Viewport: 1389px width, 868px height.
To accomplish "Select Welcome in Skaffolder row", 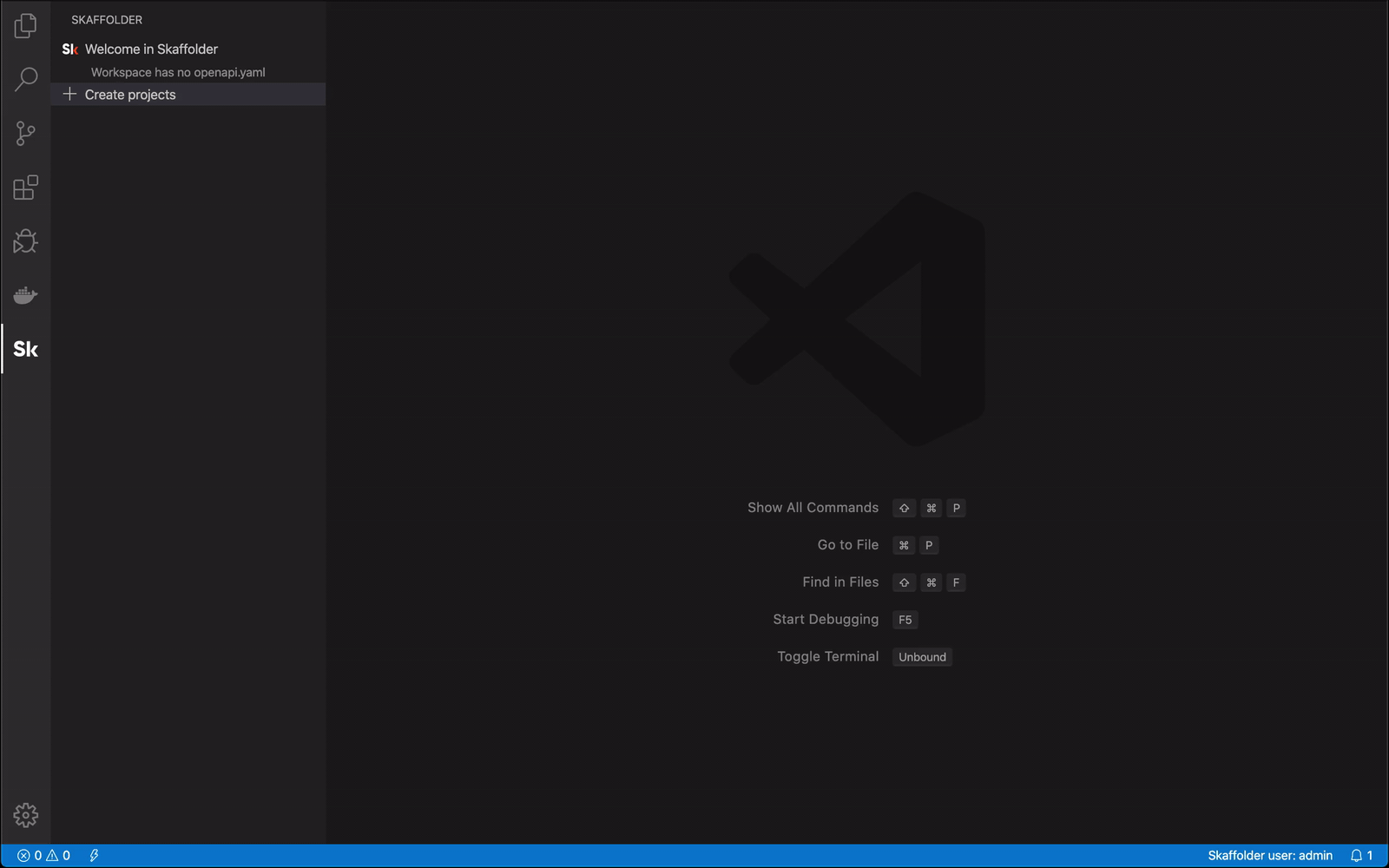I will tap(188, 49).
